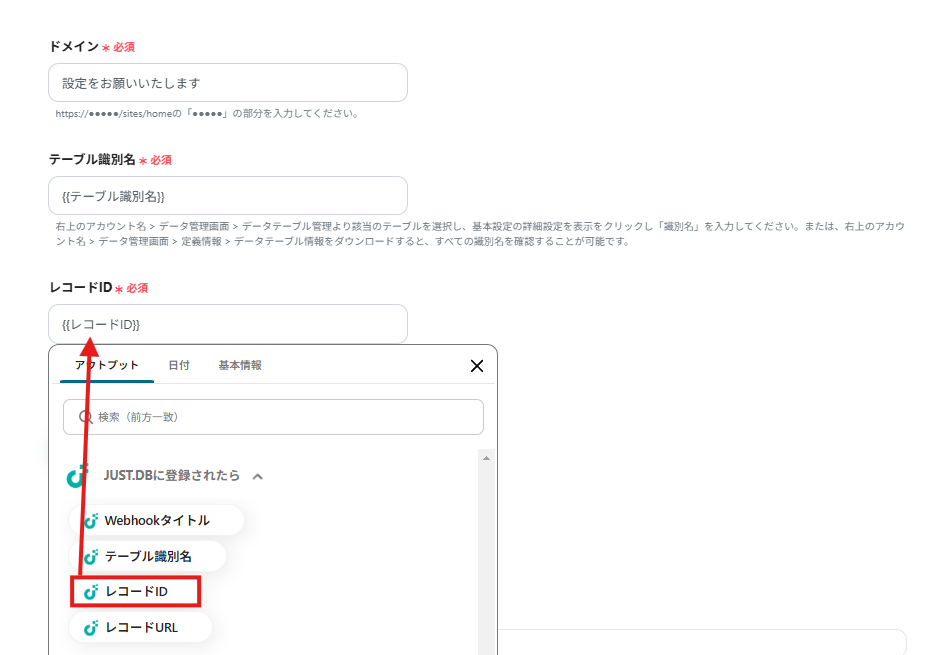Click the レコードID input field
The width and height of the screenshot is (927, 655).
(x=228, y=323)
